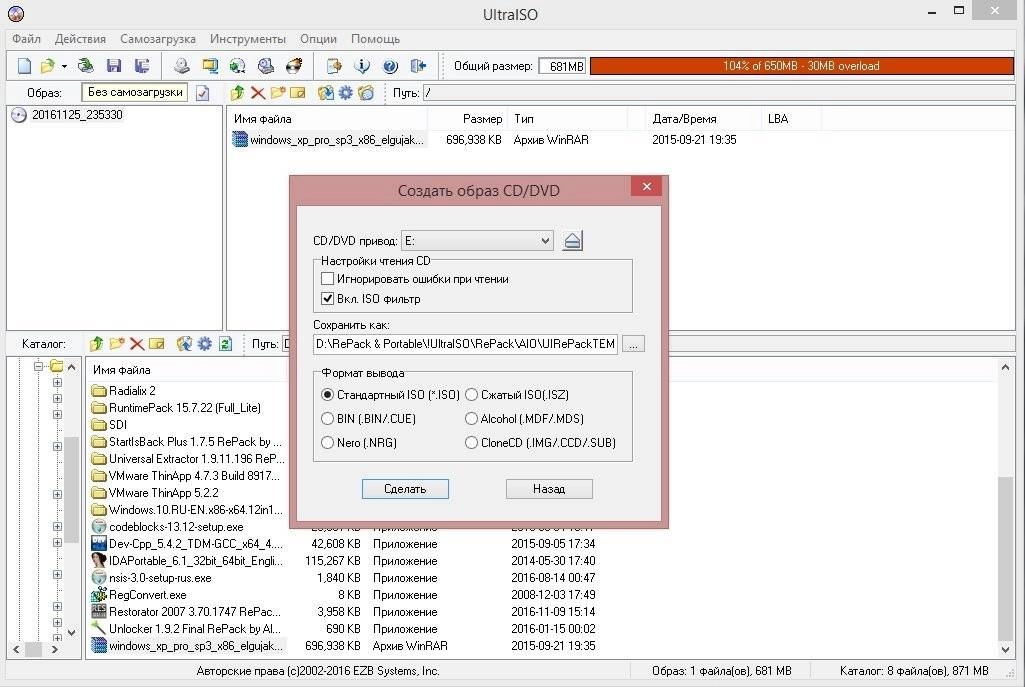The width and height of the screenshot is (1025, 687).
Task: Click the Open CD/DVD toolbar icon
Action: tap(85, 66)
